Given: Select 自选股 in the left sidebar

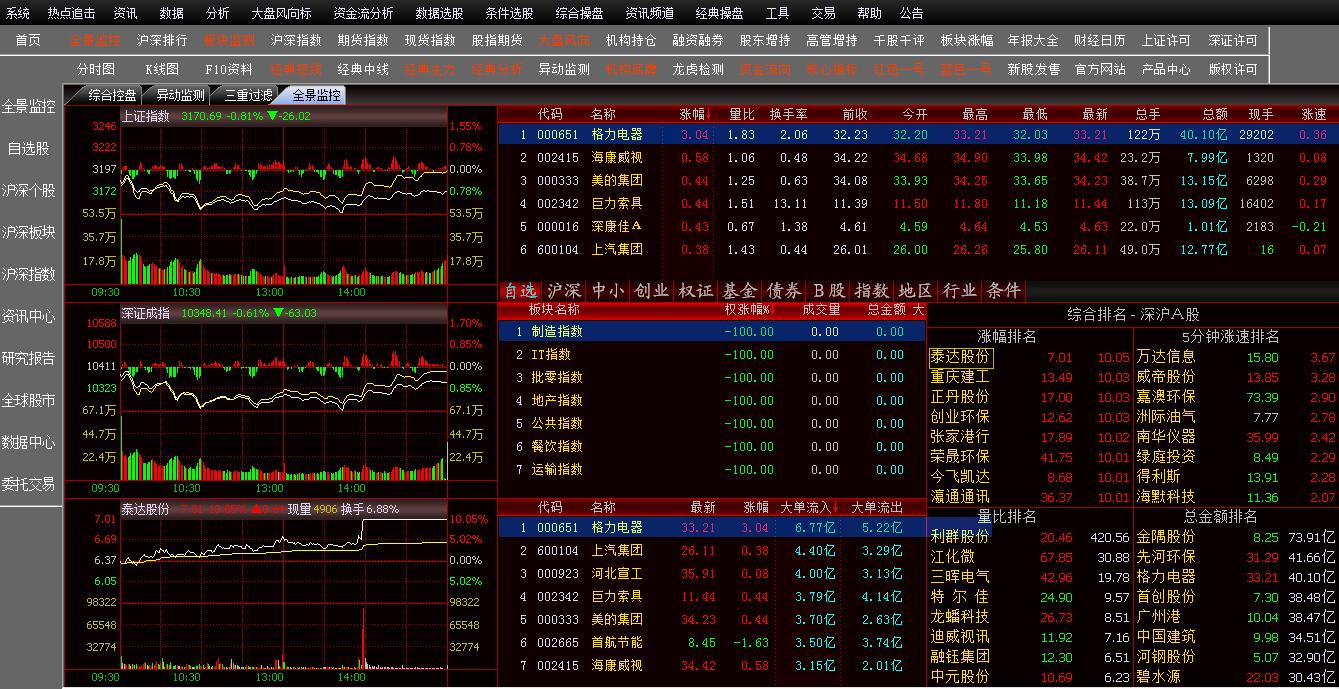Looking at the screenshot, I should pyautogui.click(x=28, y=148).
